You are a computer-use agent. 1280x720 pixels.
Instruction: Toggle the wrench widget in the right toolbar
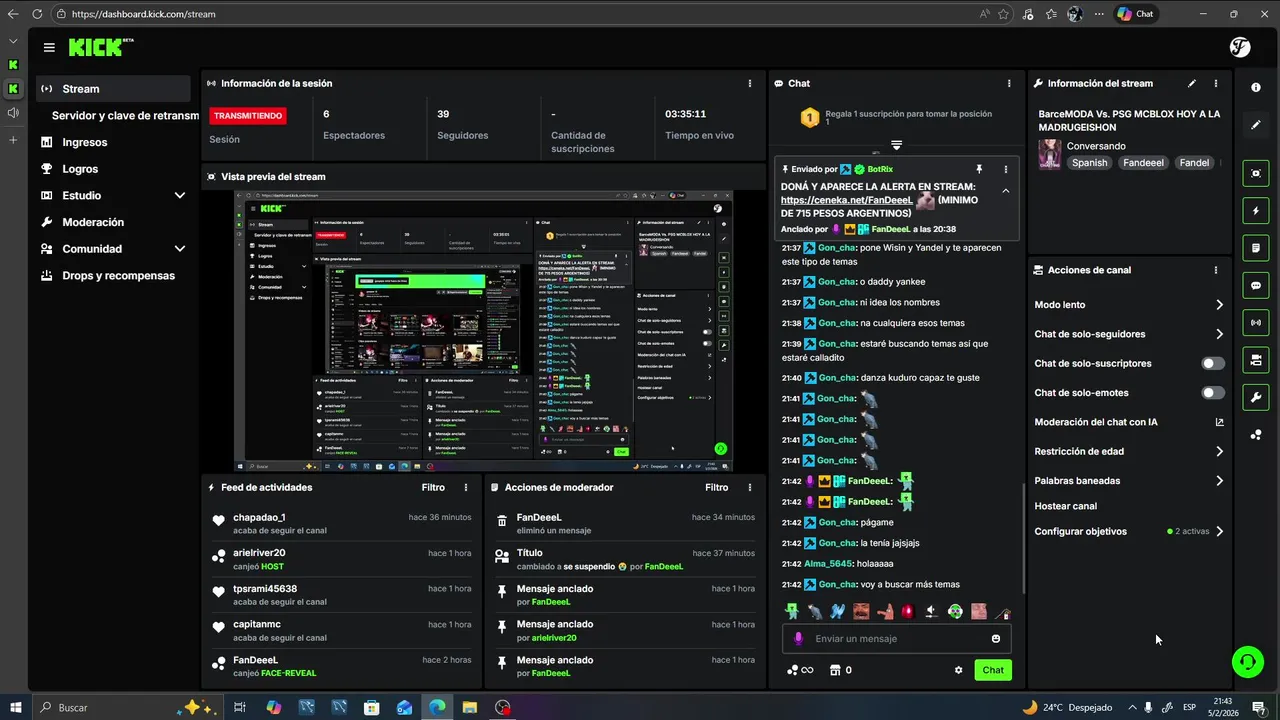pos(1256,397)
